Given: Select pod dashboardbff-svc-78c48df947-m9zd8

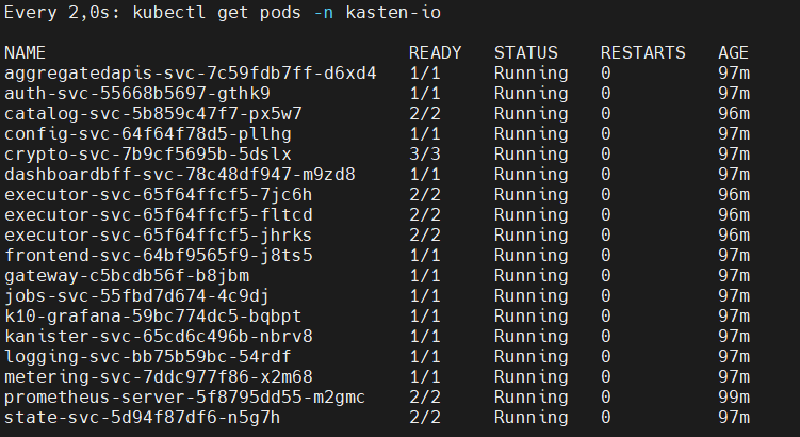Looking at the screenshot, I should click(x=180, y=174).
